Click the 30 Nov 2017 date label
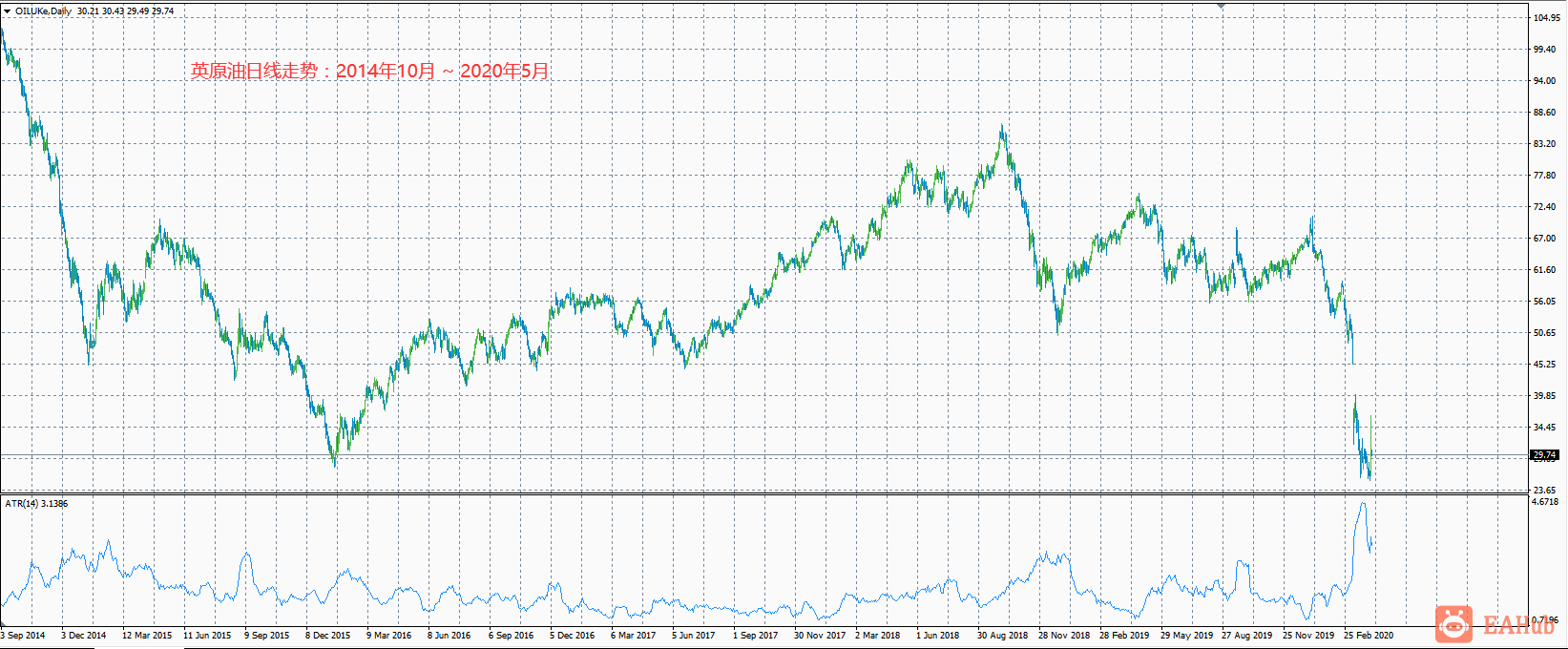The height and width of the screenshot is (649, 1568). pyautogui.click(x=820, y=635)
